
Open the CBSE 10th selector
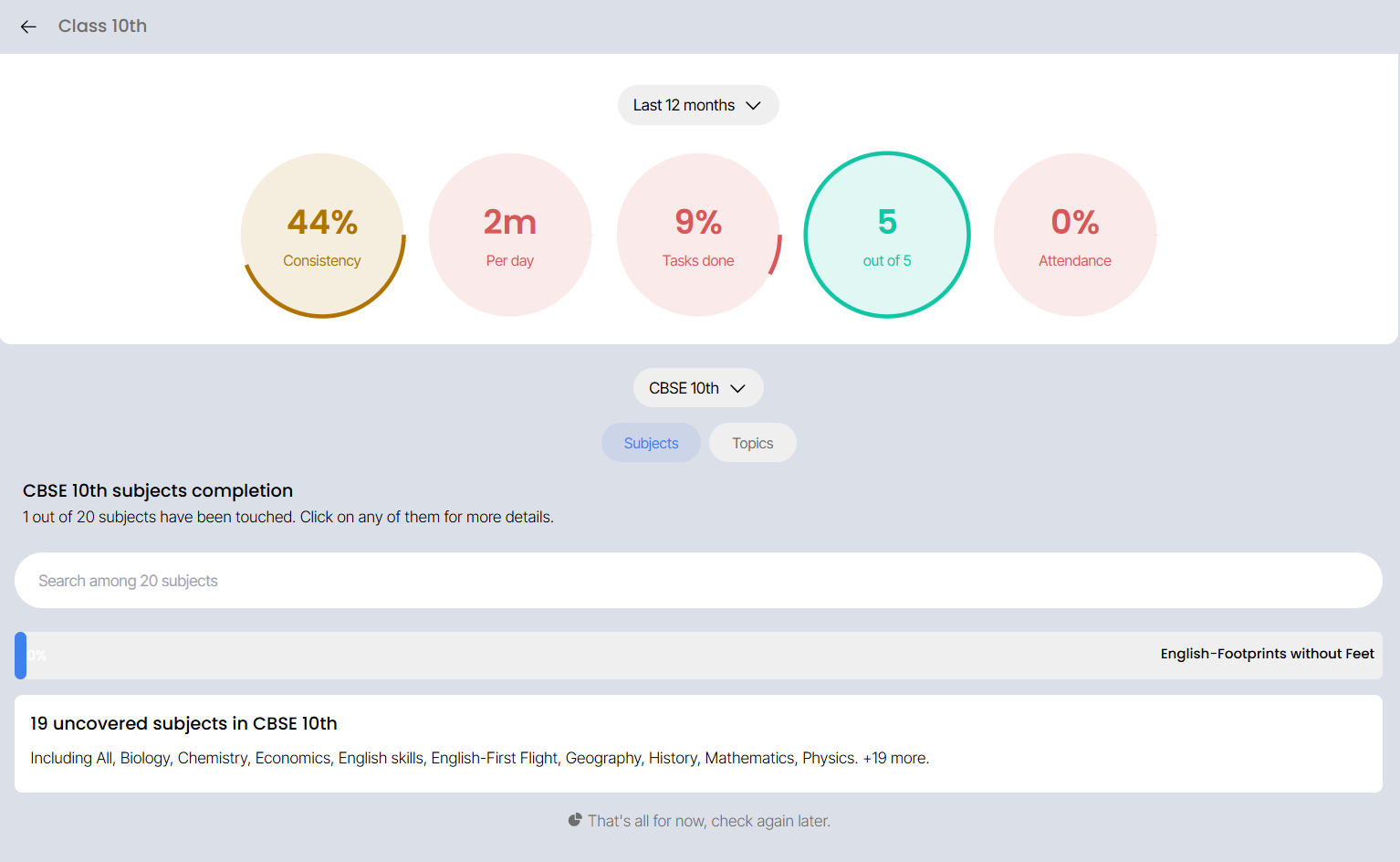pos(698,387)
